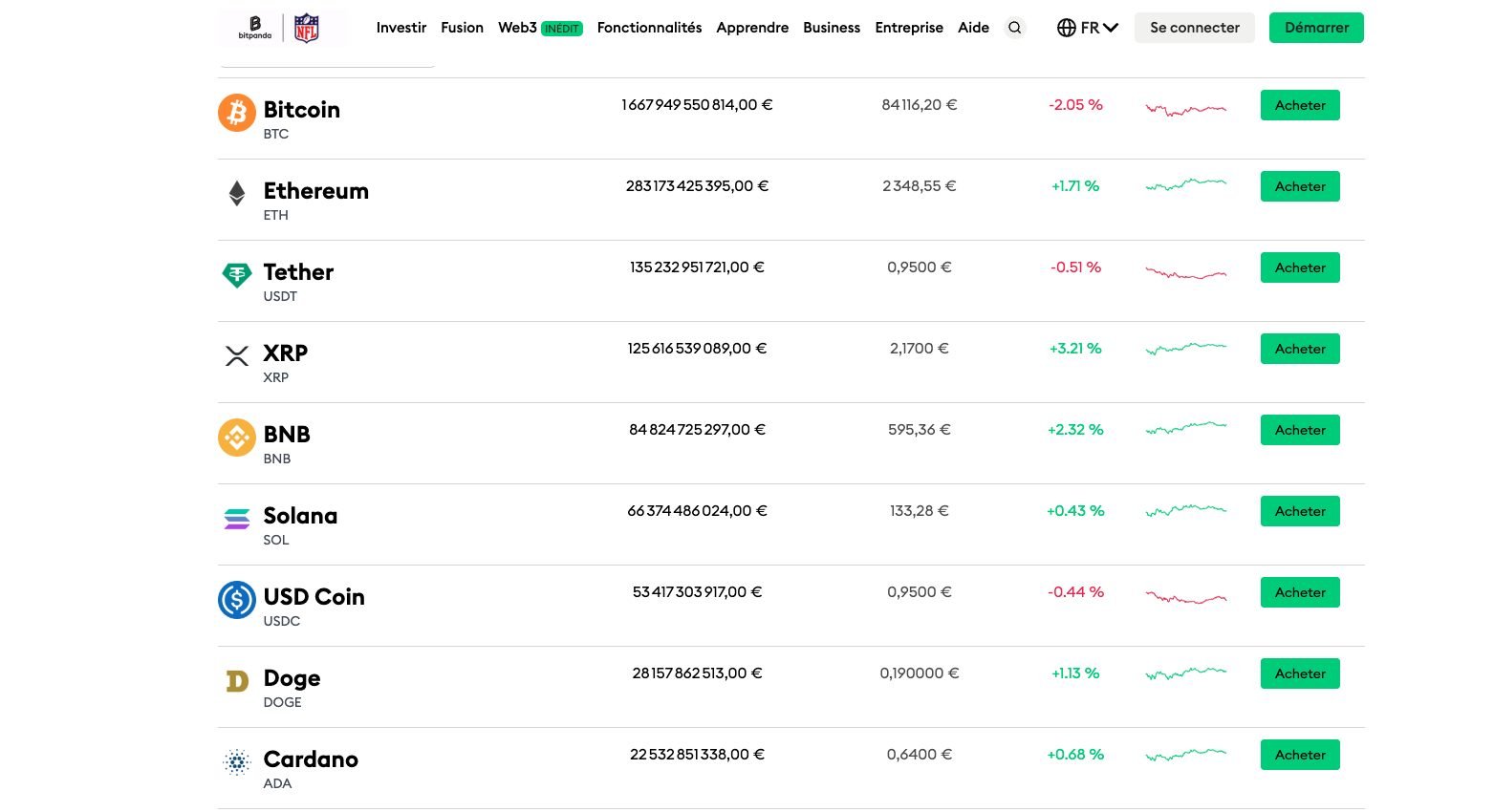Click the DOGE ticker label

point(282,702)
